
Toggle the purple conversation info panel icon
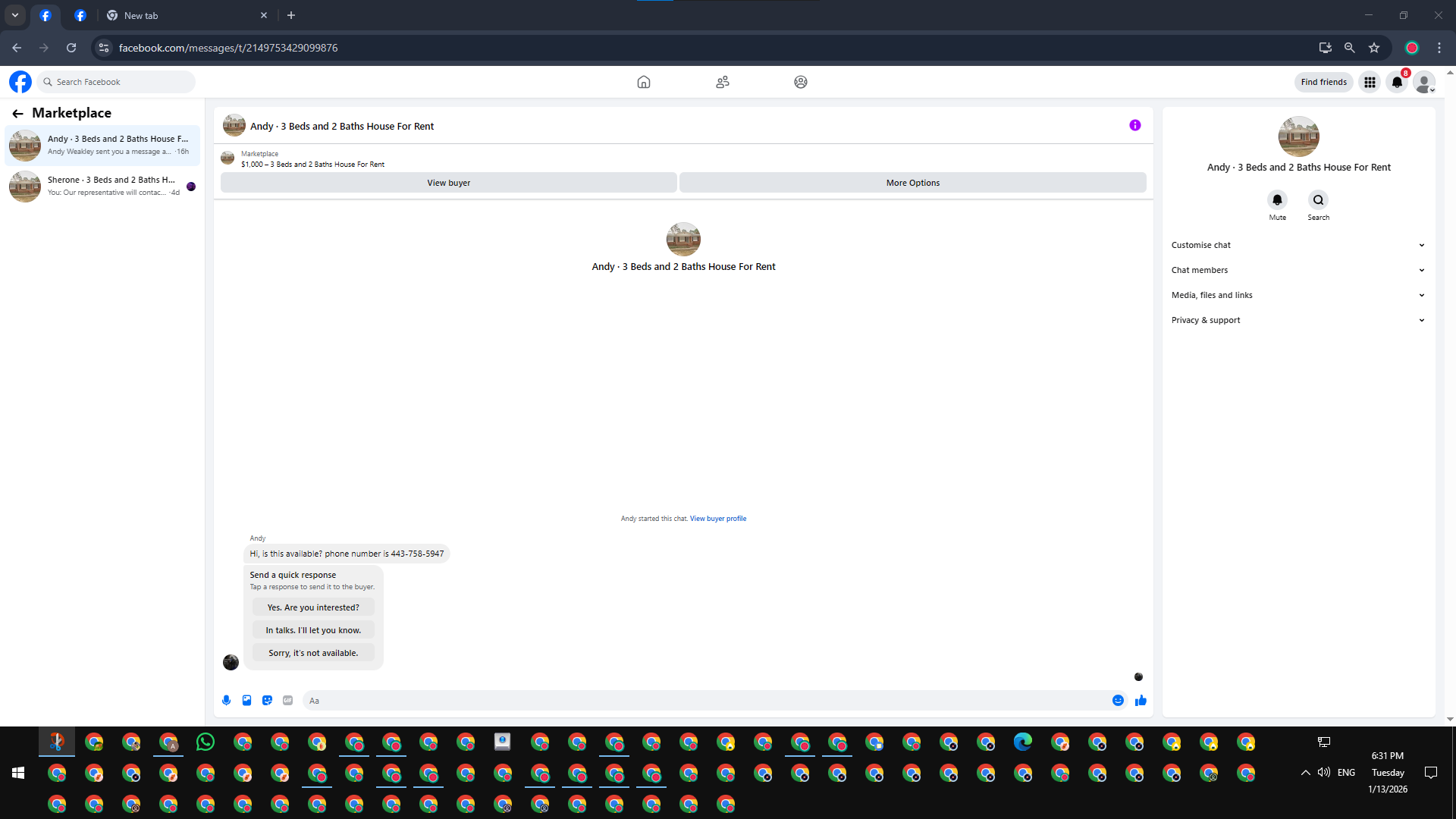click(1134, 125)
